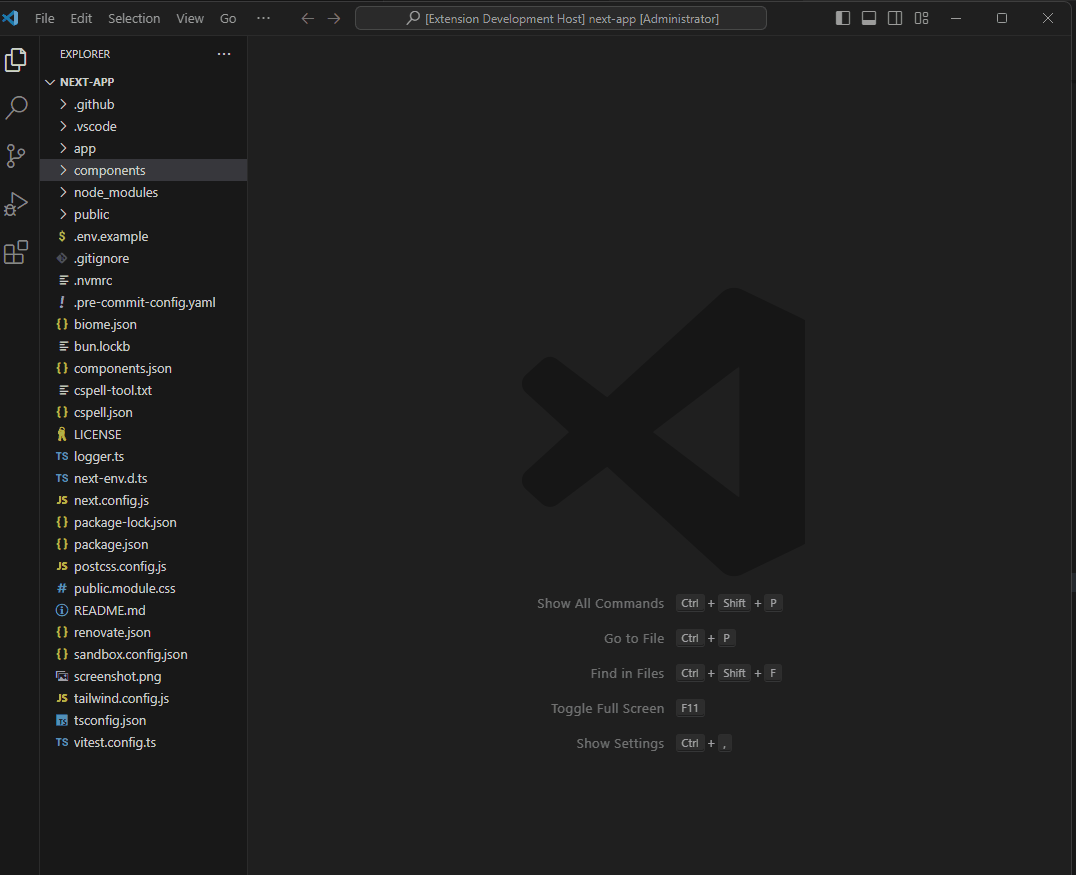This screenshot has height=875, width=1076.
Task: Open the screenshot.png file
Action: coord(143,676)
